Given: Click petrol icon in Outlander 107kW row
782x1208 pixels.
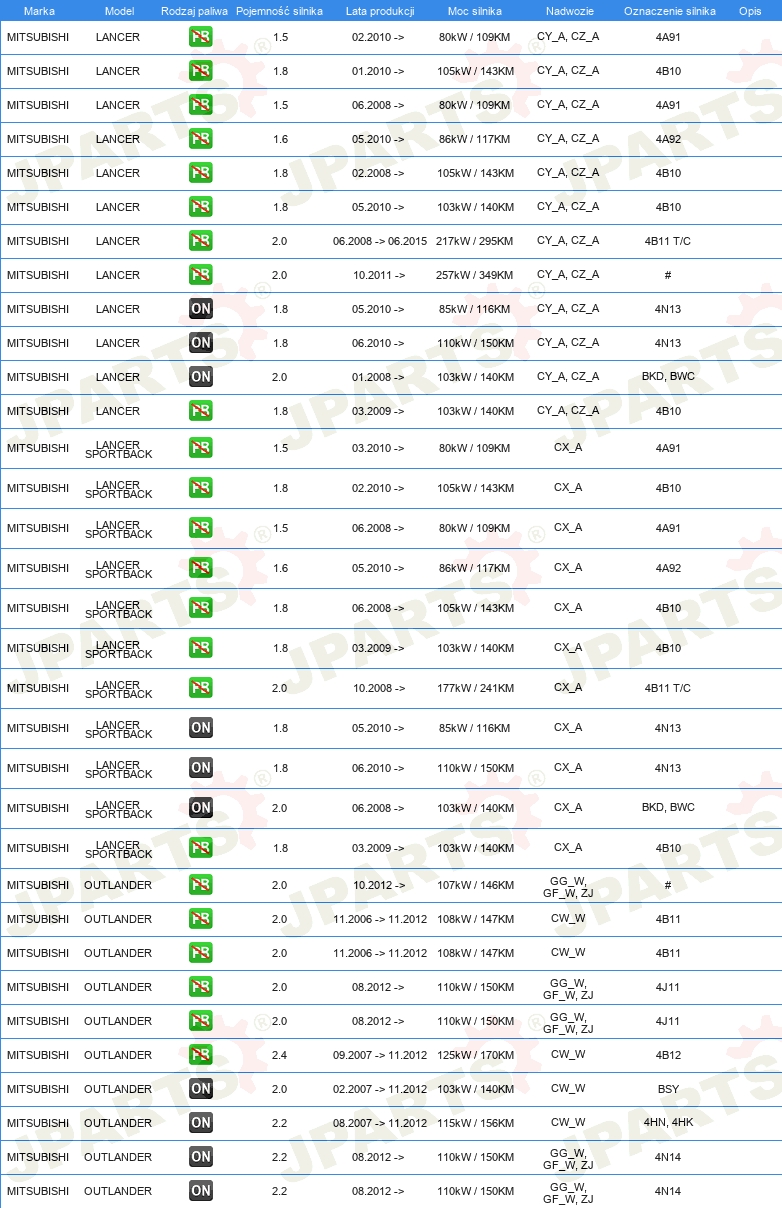Looking at the screenshot, I should pos(200,885).
